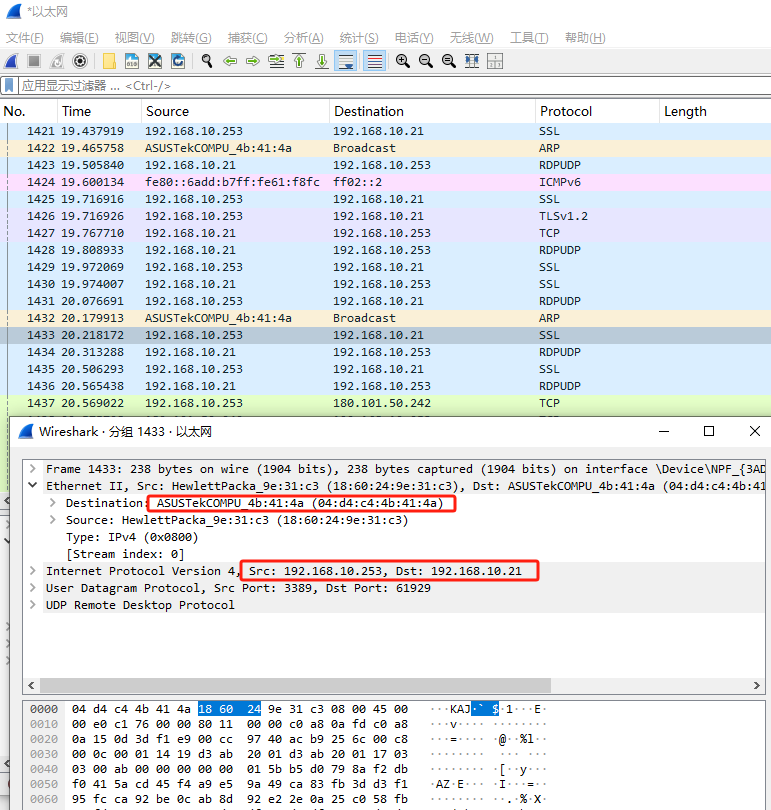Sort packets by the No. column

point(28,112)
